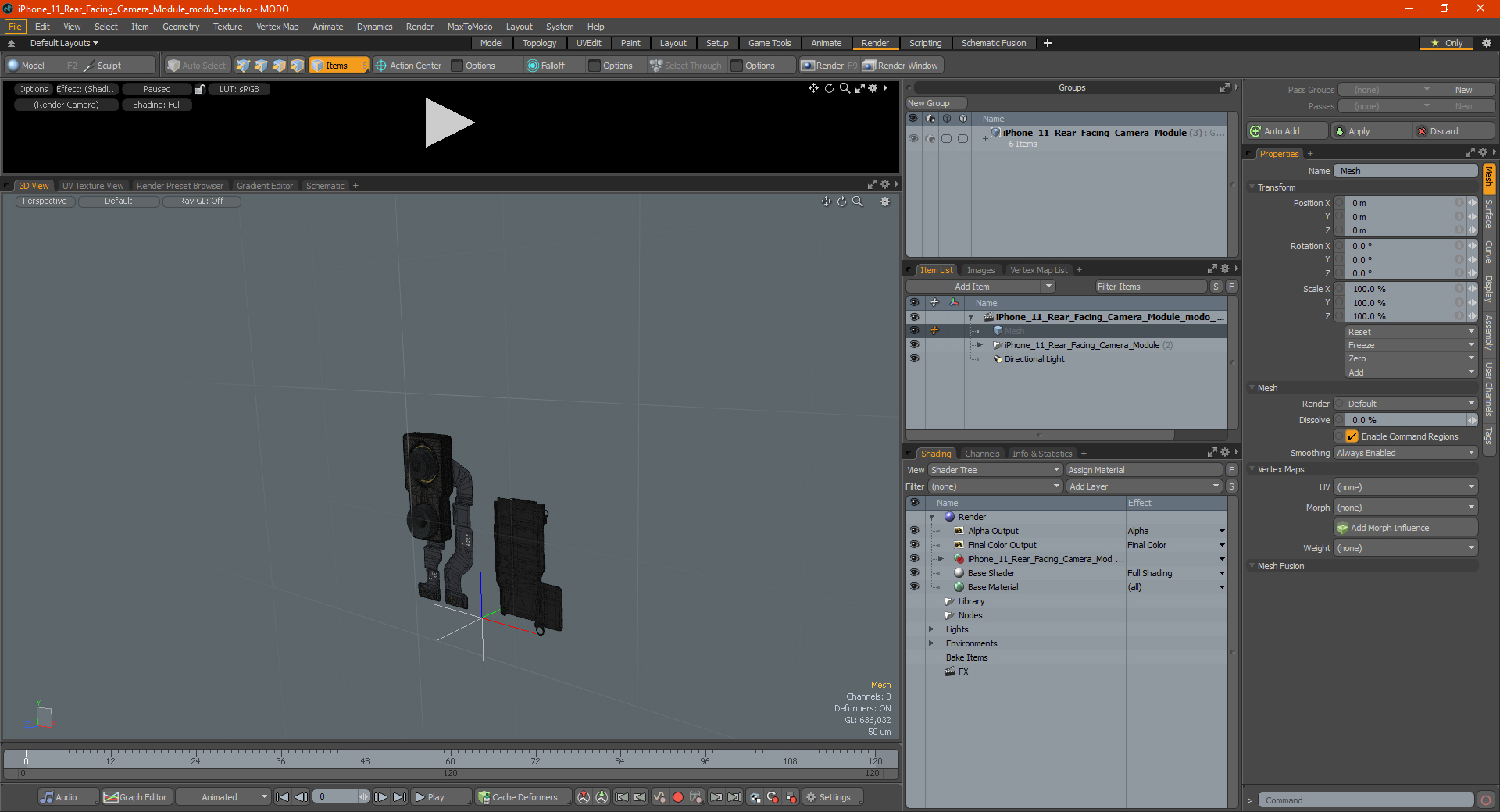Toggle visibility of Final Color Output layer
The image size is (1500, 812).
[914, 545]
